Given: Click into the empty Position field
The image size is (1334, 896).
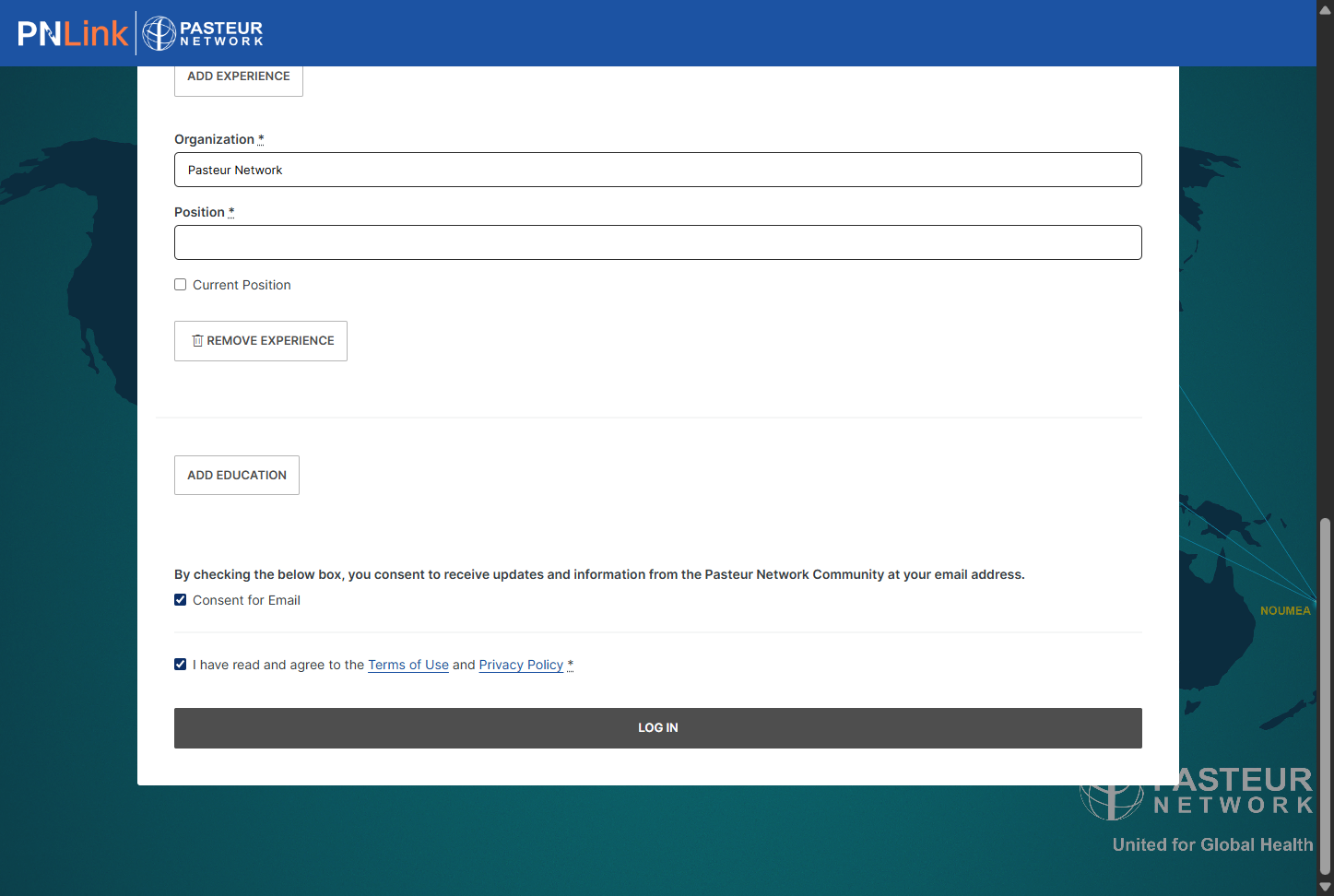Looking at the screenshot, I should (x=658, y=242).
